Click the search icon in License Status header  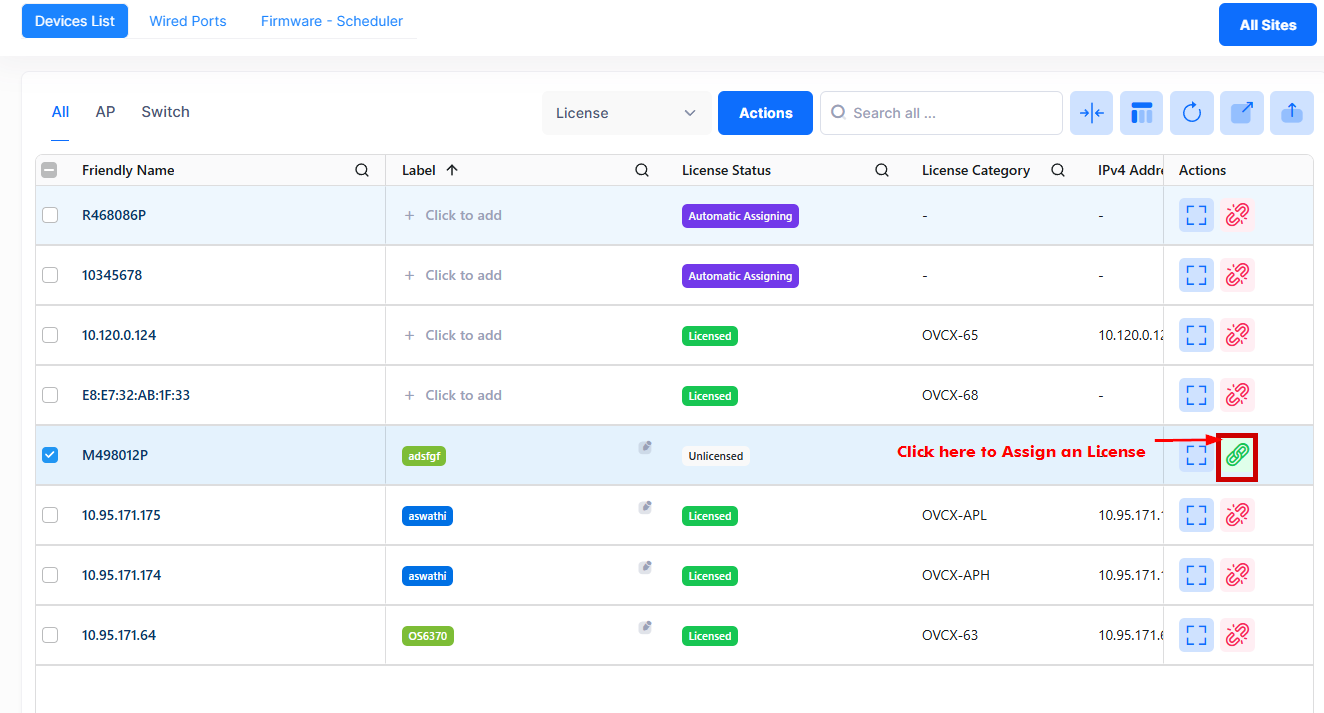[x=882, y=171]
